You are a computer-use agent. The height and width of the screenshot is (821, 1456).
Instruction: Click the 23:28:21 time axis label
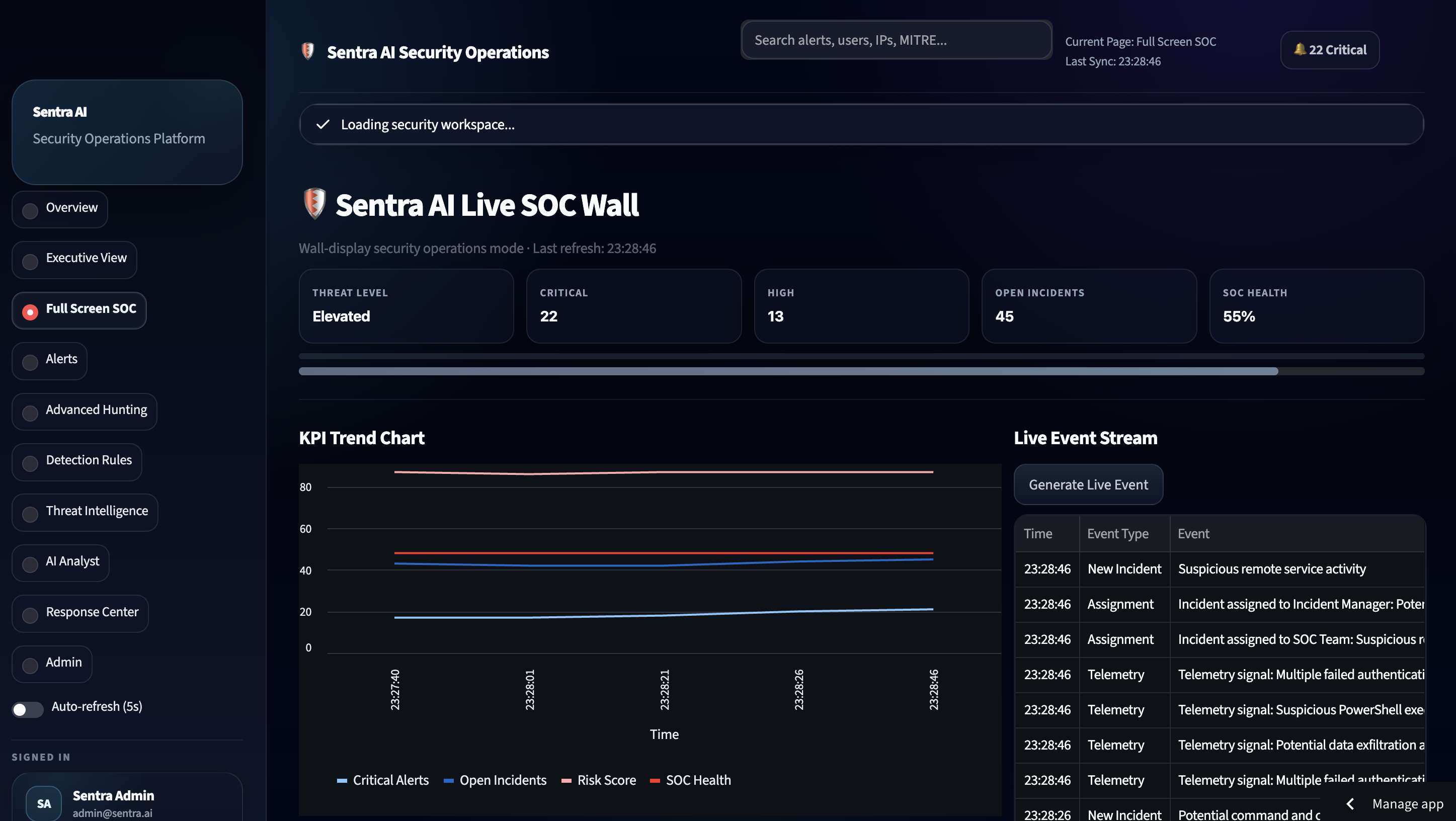665,689
